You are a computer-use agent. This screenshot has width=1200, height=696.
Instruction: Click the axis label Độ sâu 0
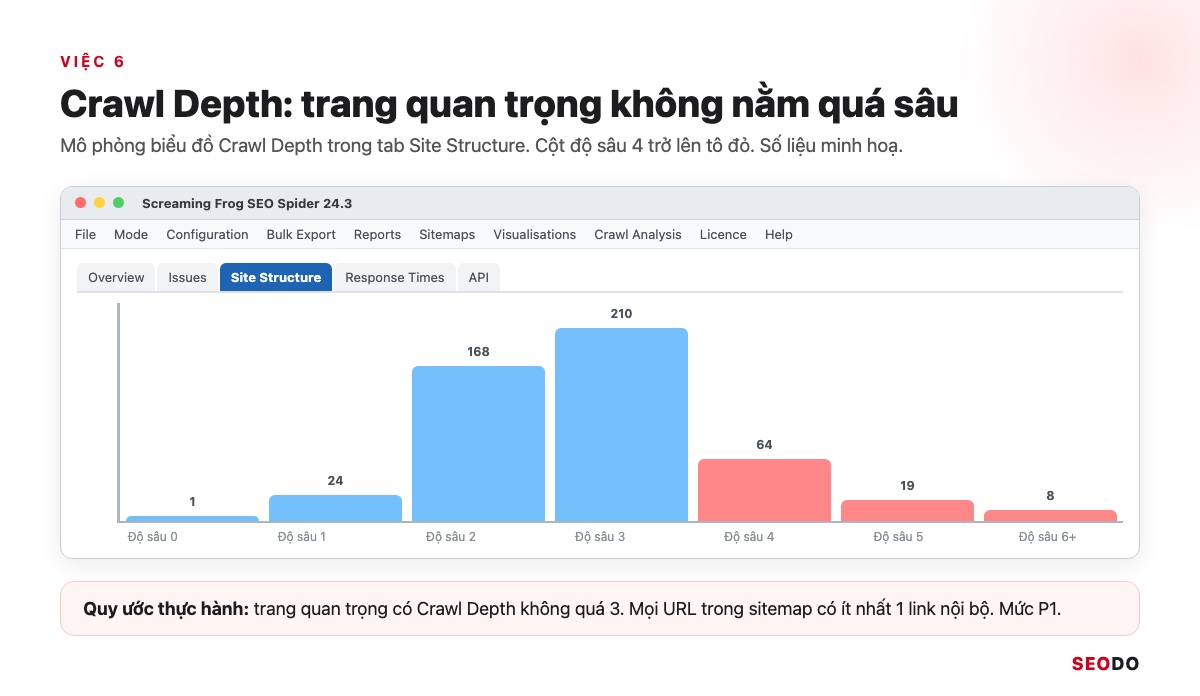coord(153,537)
